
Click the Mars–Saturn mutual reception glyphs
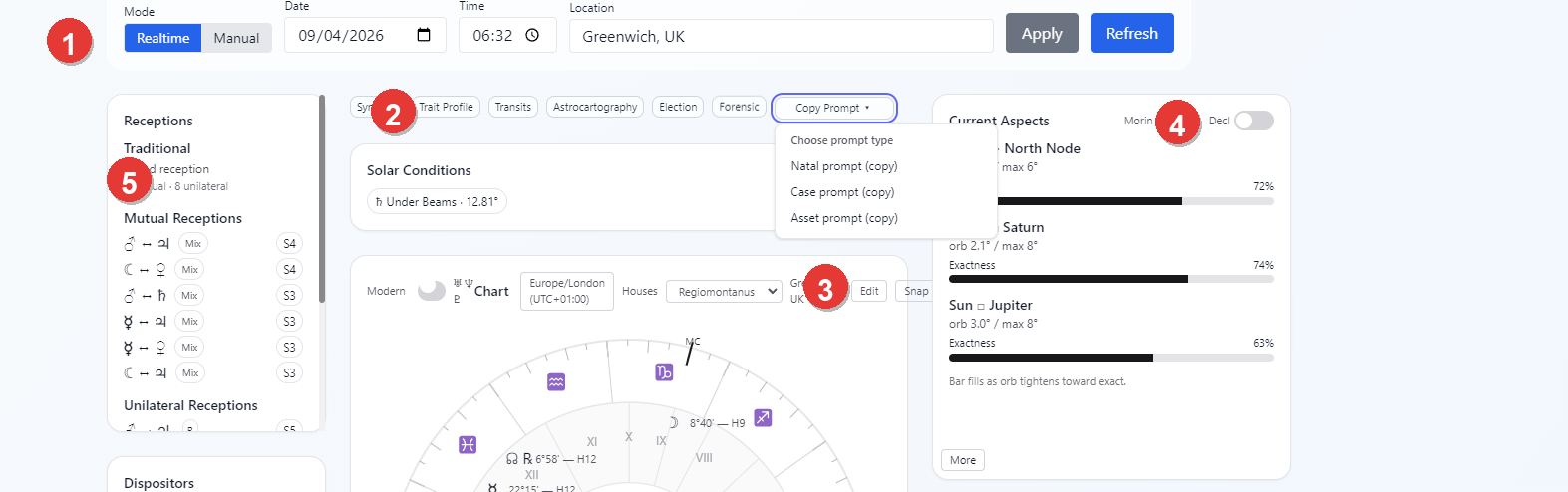click(x=145, y=296)
